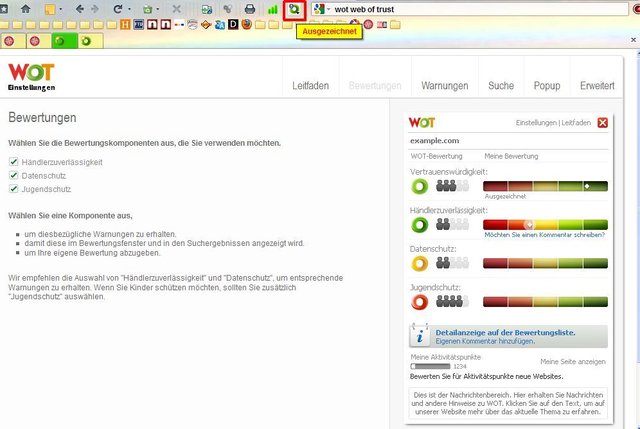This screenshot has width=640, height=429.
Task: Switch to the Erweitert tab
Action: pos(597,86)
